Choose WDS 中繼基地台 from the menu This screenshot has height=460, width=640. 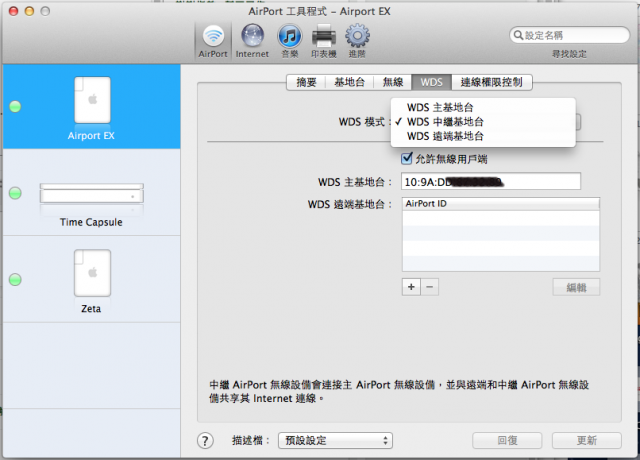tap(483, 122)
